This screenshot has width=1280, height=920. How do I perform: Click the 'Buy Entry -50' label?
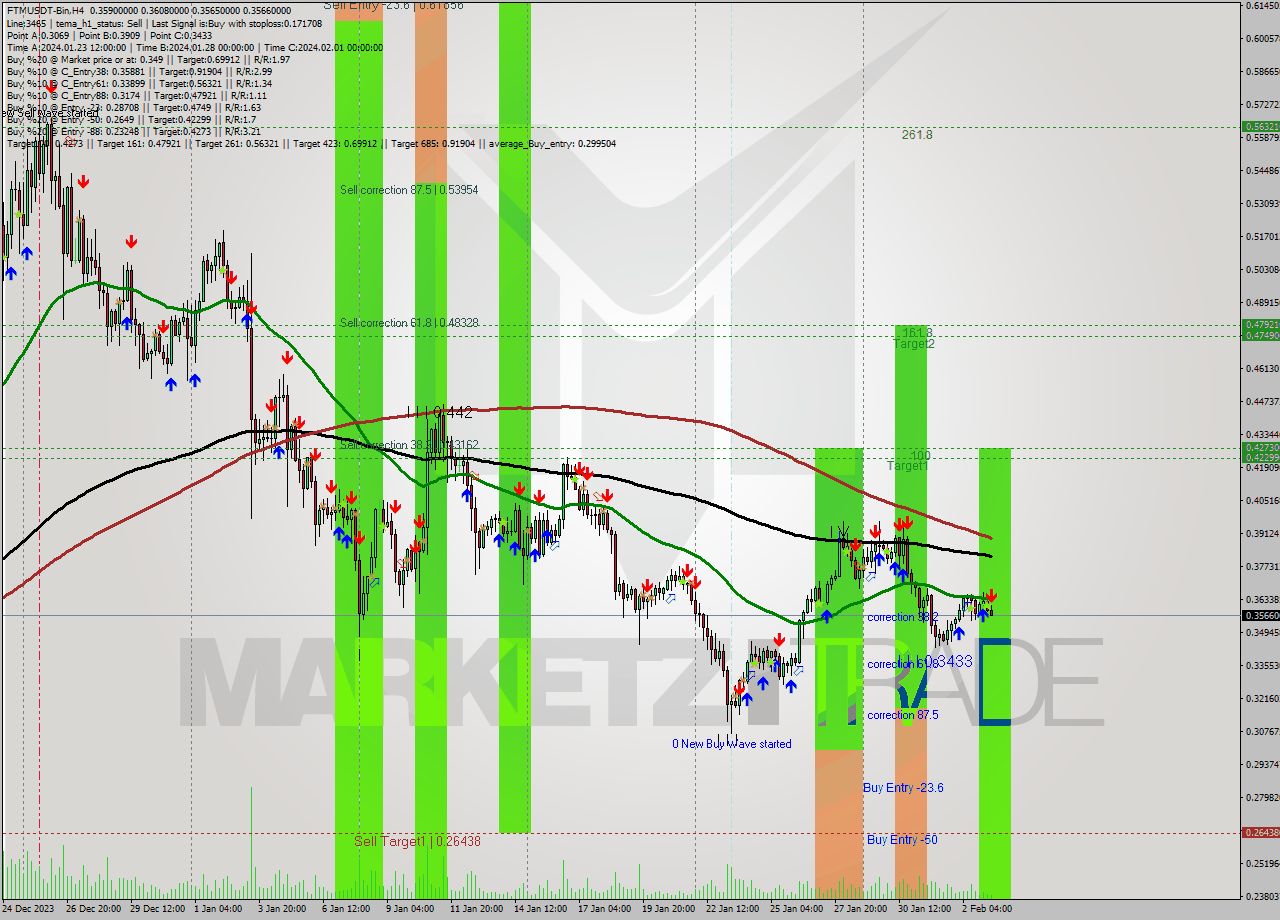click(x=902, y=839)
